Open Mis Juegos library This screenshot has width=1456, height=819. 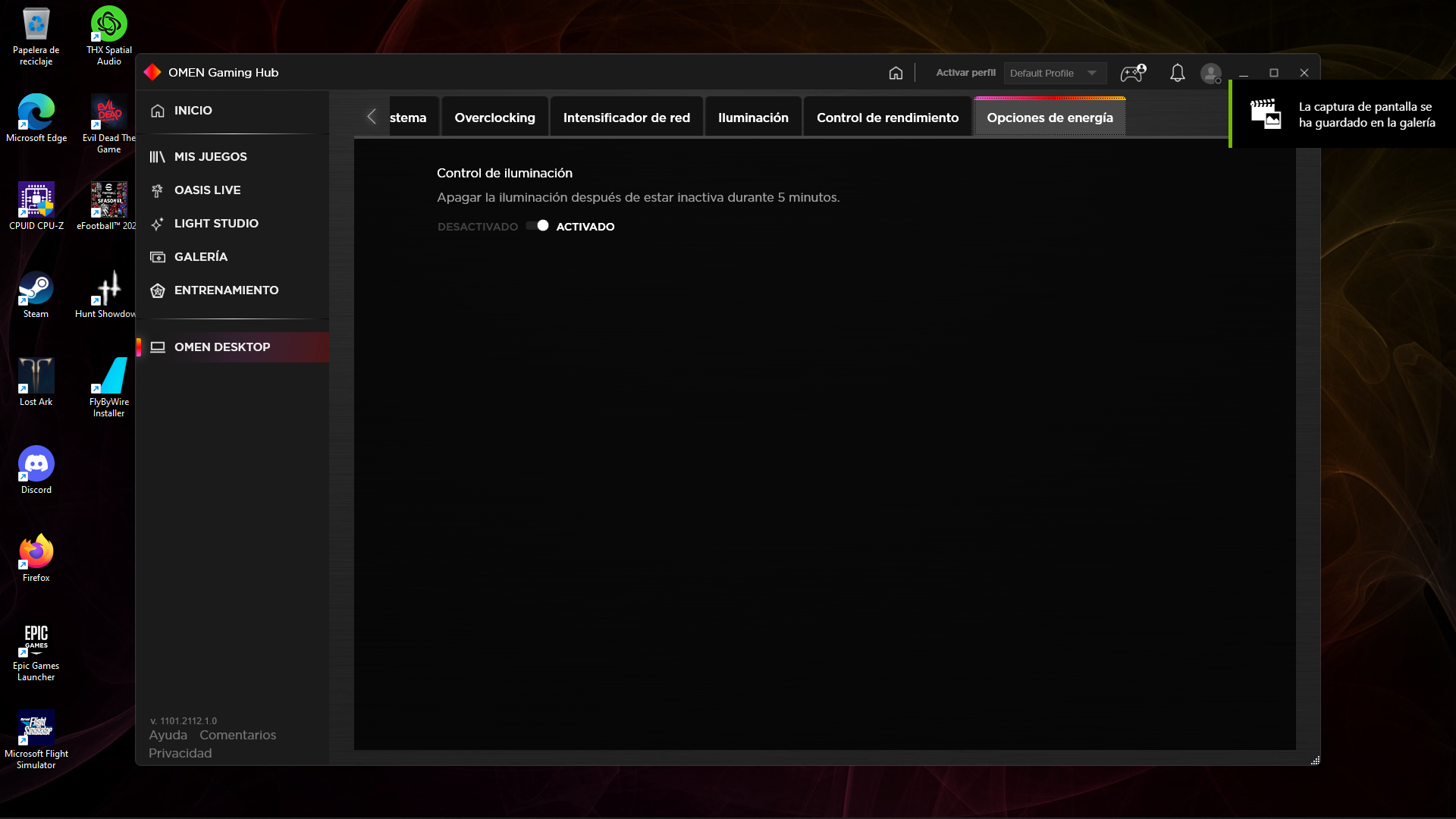(210, 156)
